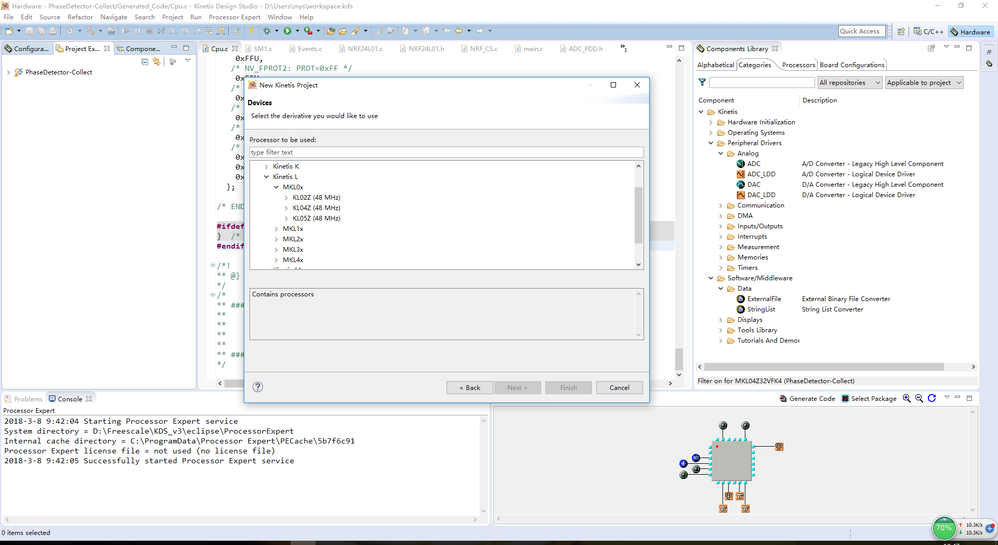Image resolution: width=998 pixels, height=545 pixels.
Task: Switch to C/C++ perspective button
Action: click(929, 31)
